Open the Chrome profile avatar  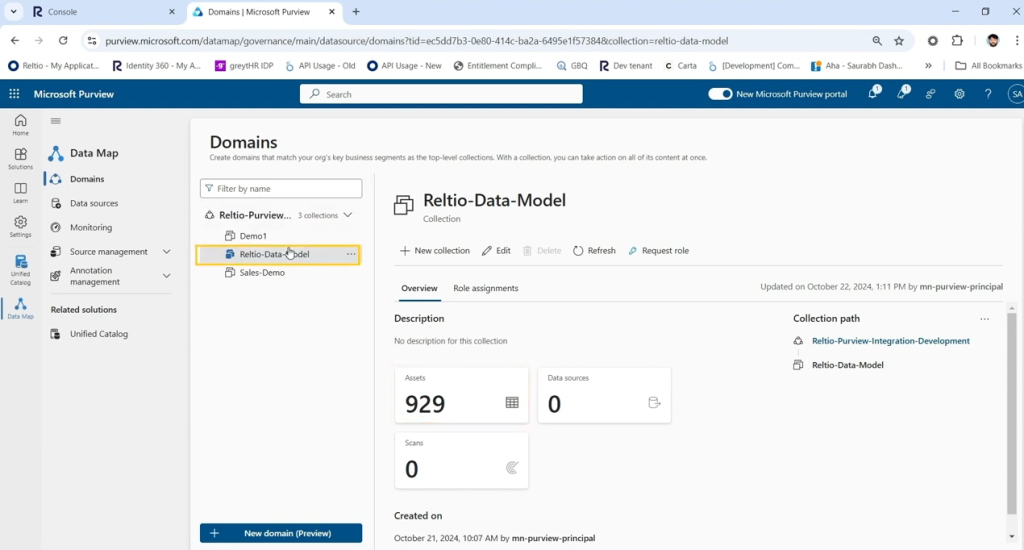993,40
